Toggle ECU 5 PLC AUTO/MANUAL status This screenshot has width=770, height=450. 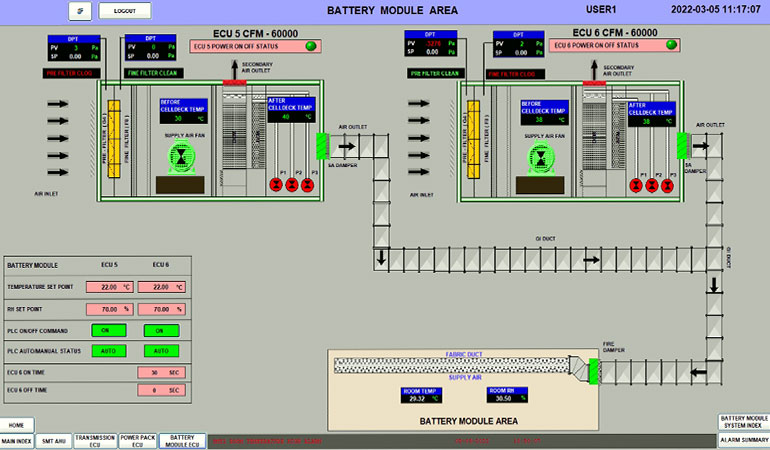coord(109,351)
